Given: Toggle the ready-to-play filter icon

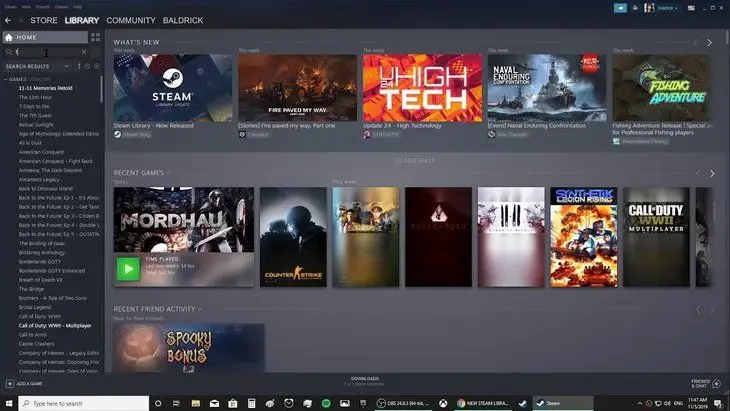Looking at the screenshot, I should (97, 67).
